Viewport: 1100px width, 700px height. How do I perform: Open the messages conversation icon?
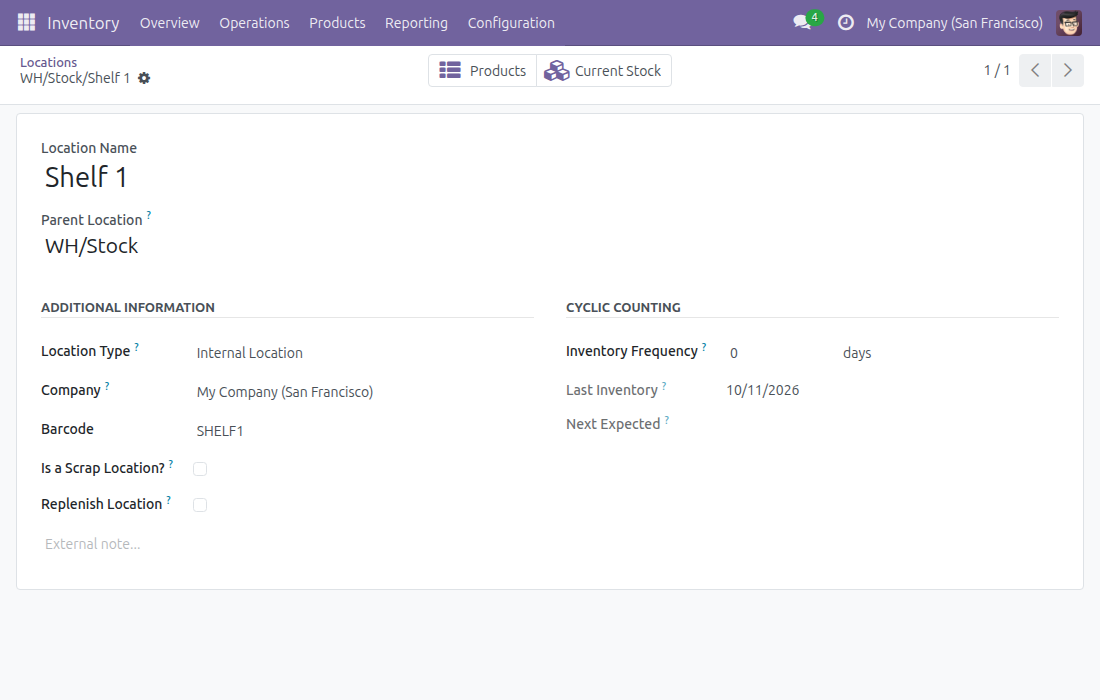point(802,22)
